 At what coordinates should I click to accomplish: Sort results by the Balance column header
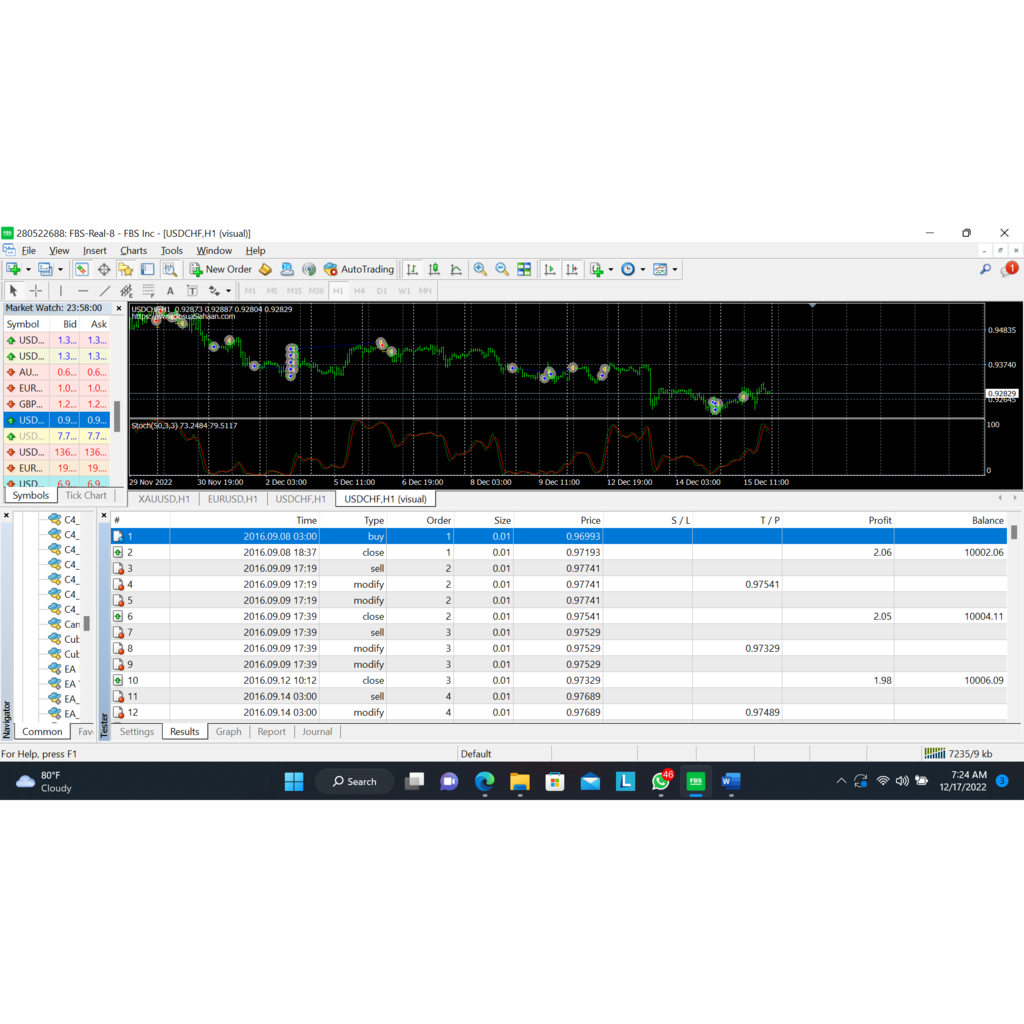click(x=950, y=520)
